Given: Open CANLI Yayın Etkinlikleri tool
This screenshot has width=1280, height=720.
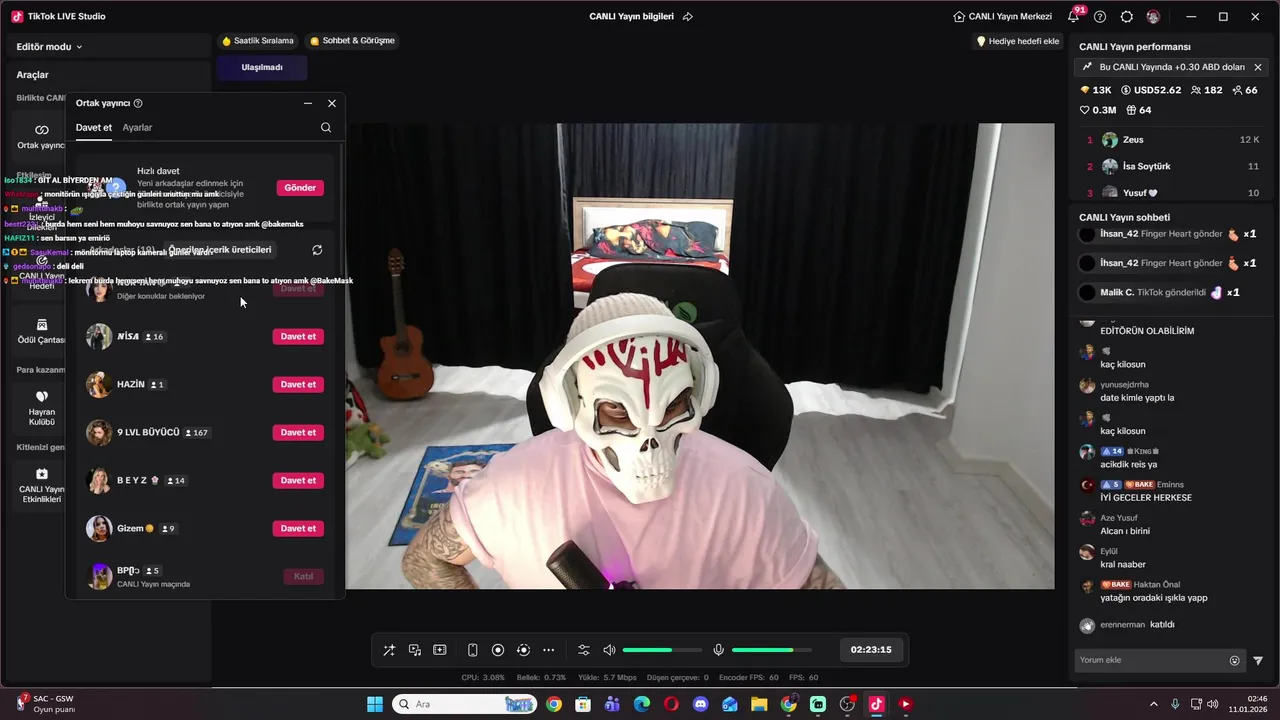Looking at the screenshot, I should 41,485.
